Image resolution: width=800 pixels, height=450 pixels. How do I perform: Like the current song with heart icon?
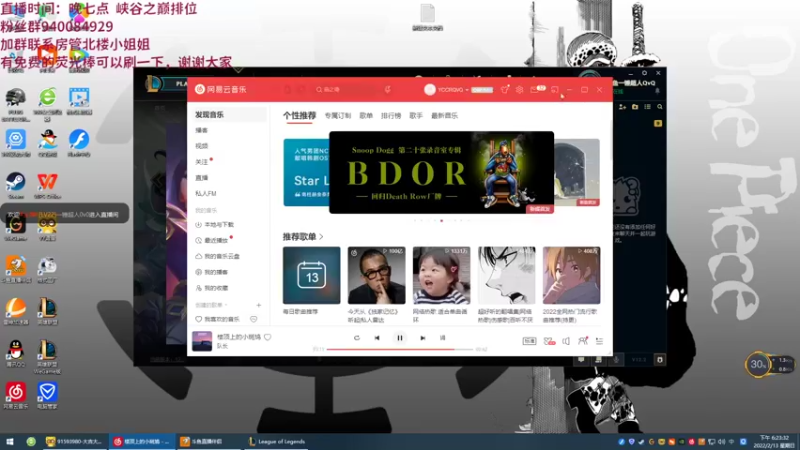click(267, 337)
